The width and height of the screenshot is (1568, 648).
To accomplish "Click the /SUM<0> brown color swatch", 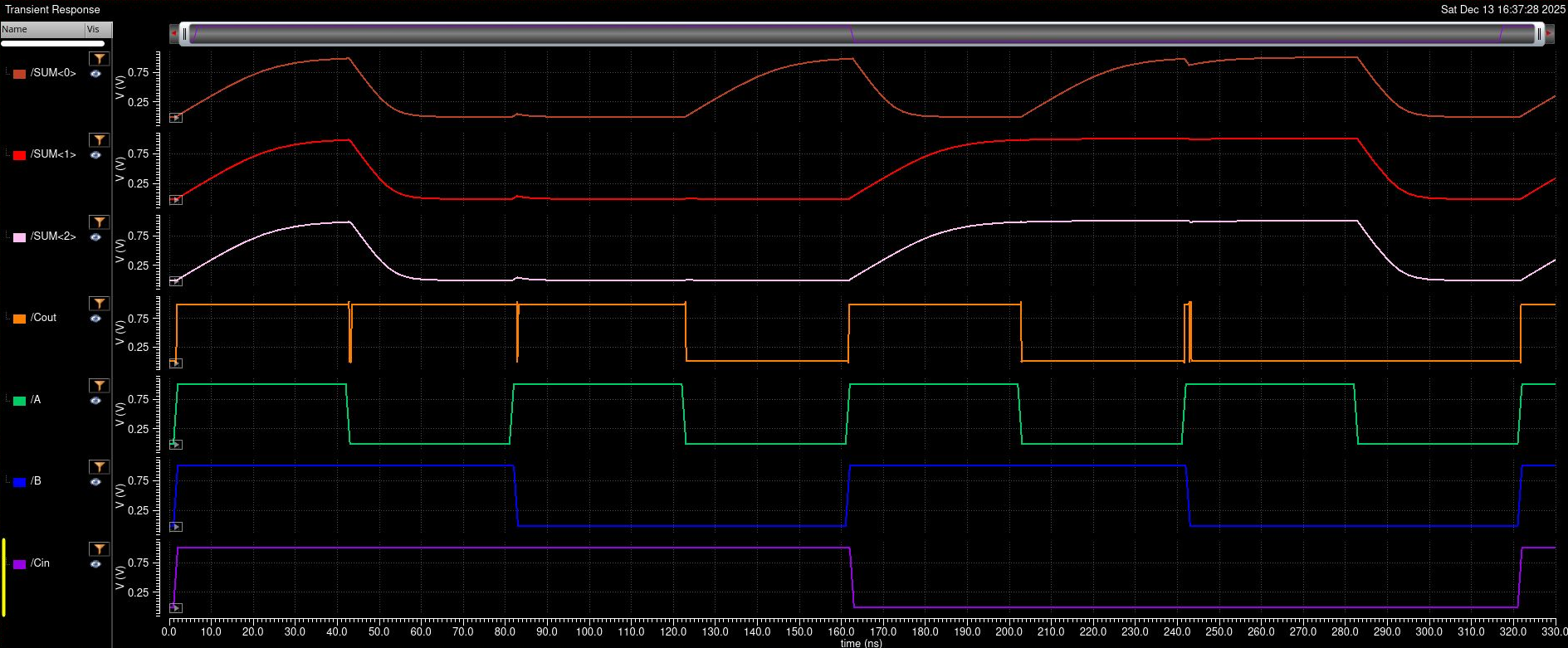I will point(19,74).
